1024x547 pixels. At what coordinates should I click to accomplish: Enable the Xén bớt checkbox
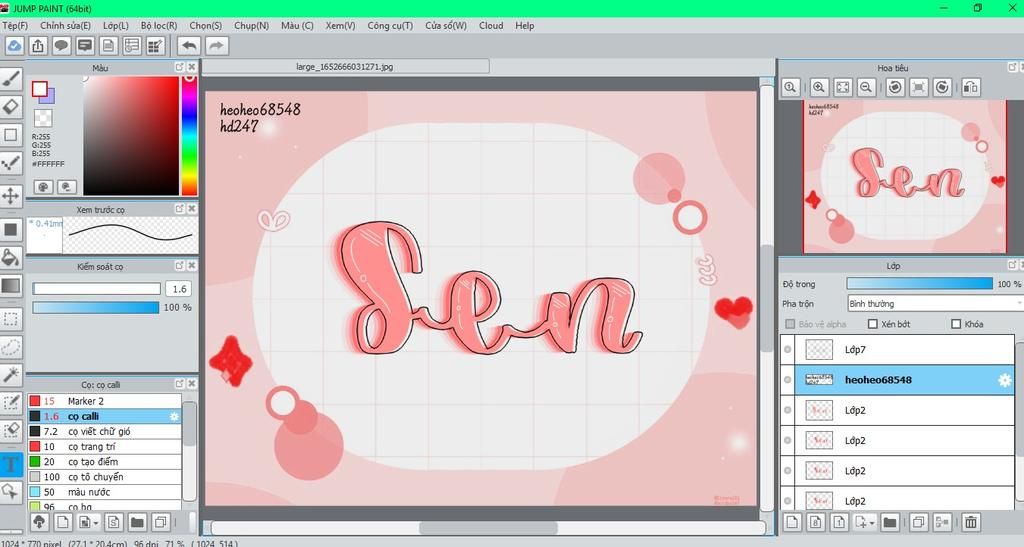tap(873, 324)
